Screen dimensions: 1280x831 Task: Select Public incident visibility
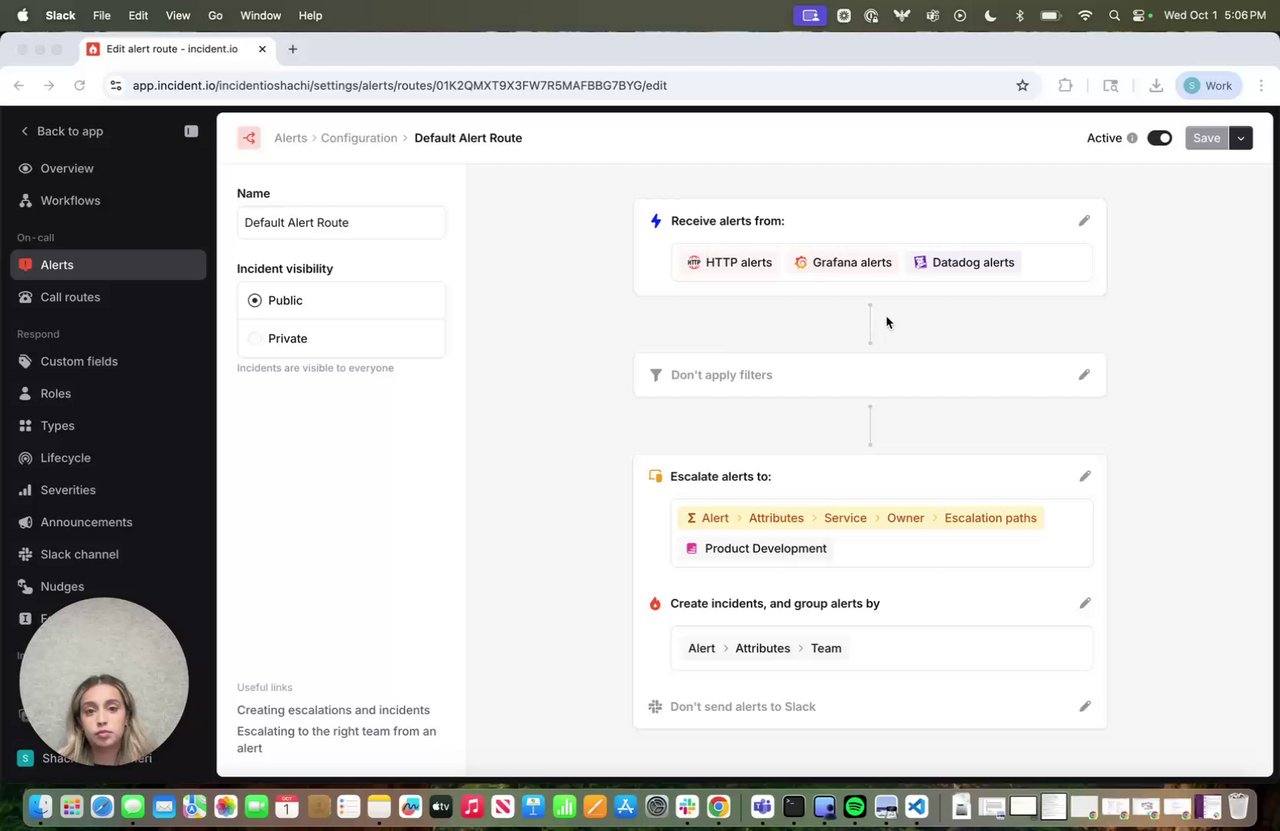(x=341, y=300)
